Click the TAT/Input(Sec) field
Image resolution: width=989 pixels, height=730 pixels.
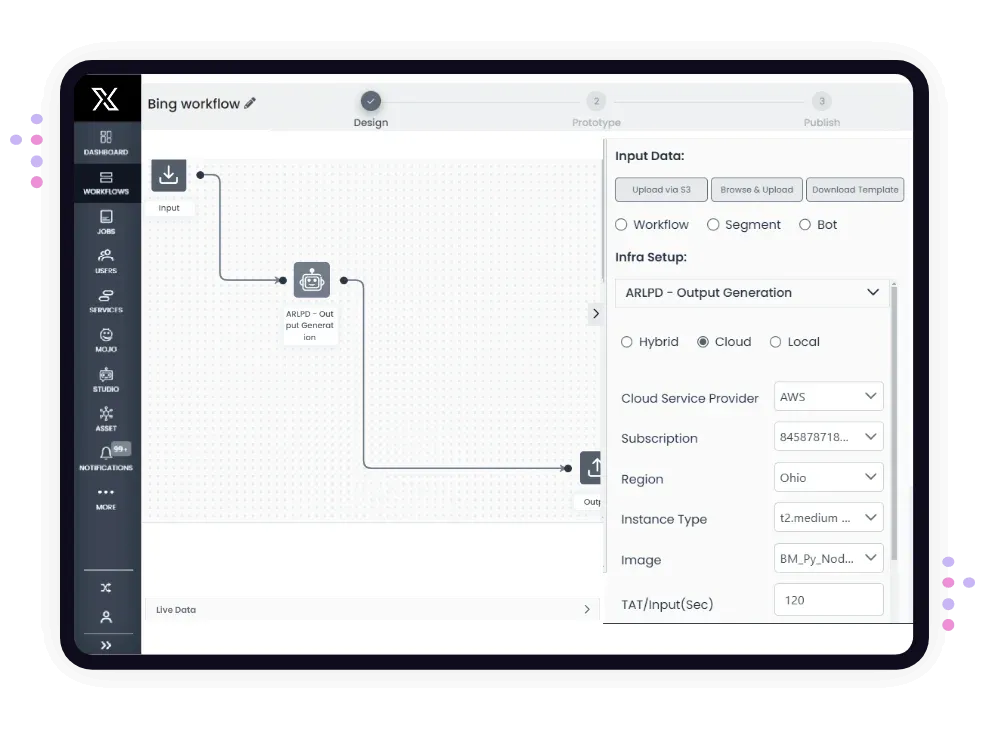click(828, 600)
